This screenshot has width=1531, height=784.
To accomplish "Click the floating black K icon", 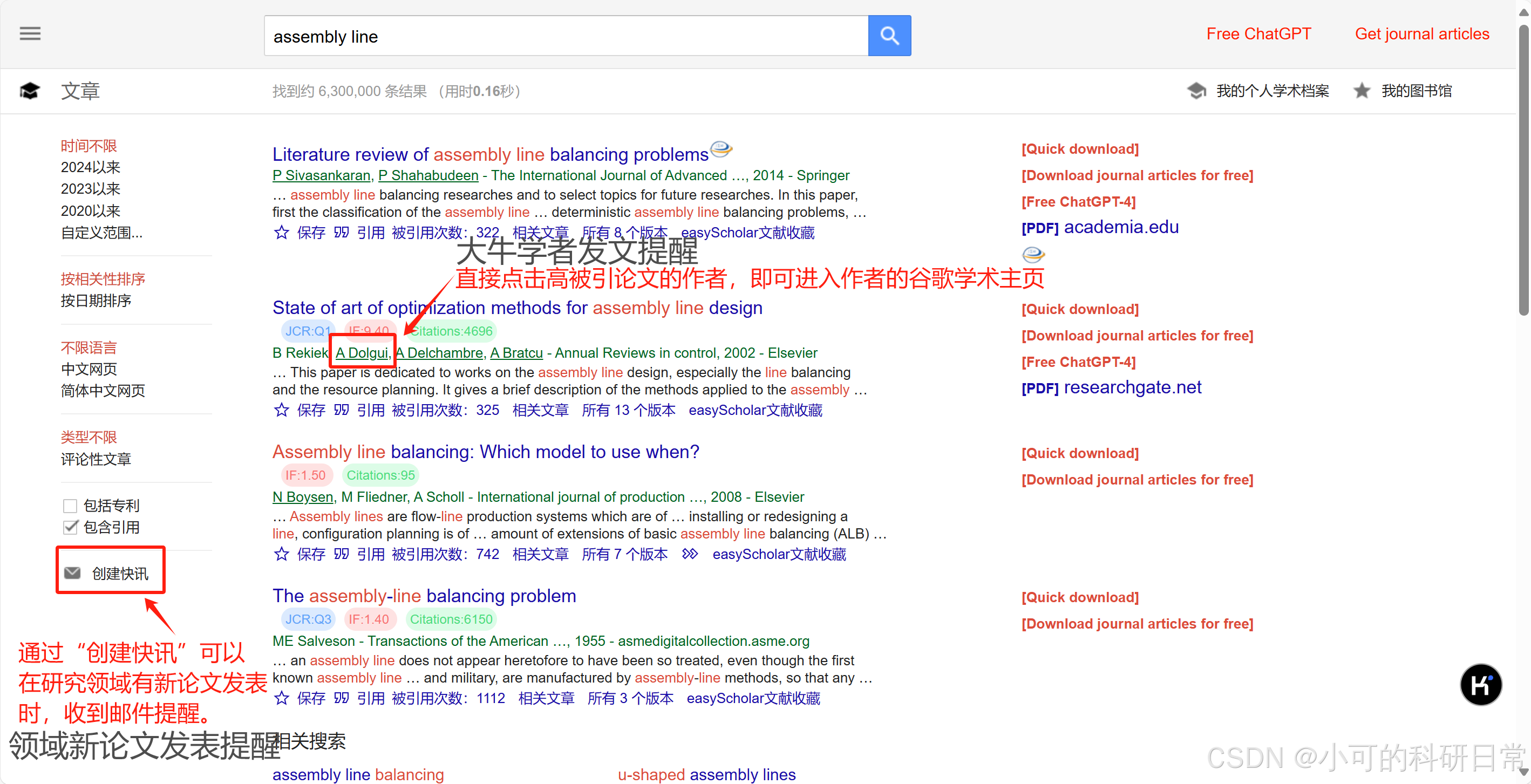I will [x=1480, y=684].
